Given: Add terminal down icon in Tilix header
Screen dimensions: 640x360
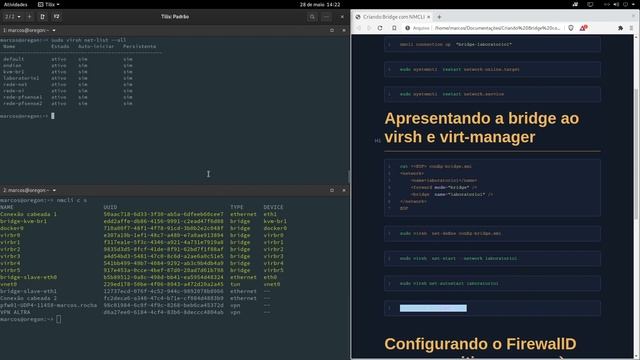Looking at the screenshot, I should [x=56, y=17].
